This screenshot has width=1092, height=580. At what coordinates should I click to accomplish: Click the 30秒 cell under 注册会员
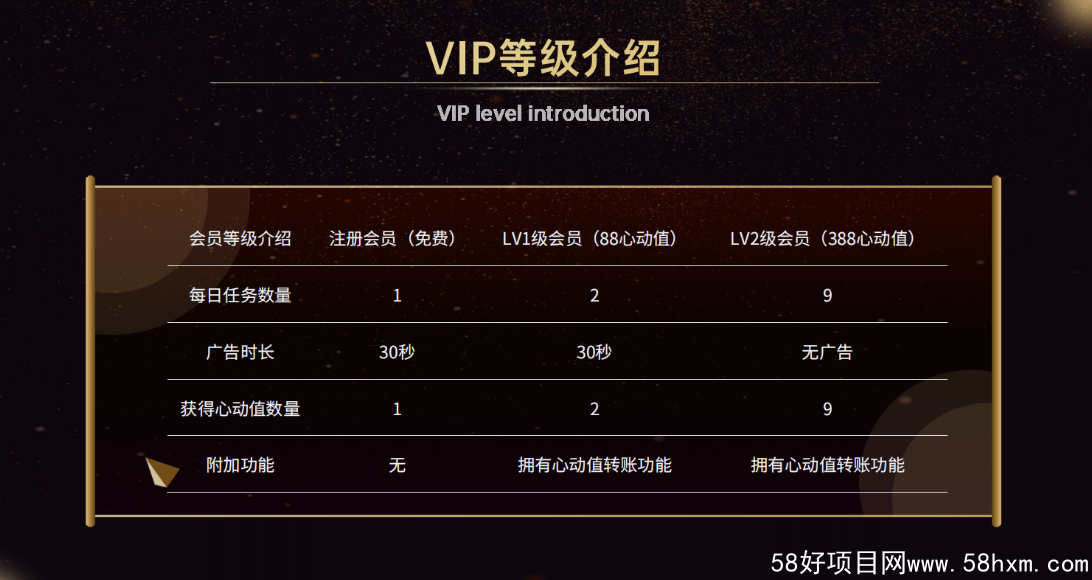[x=396, y=352]
